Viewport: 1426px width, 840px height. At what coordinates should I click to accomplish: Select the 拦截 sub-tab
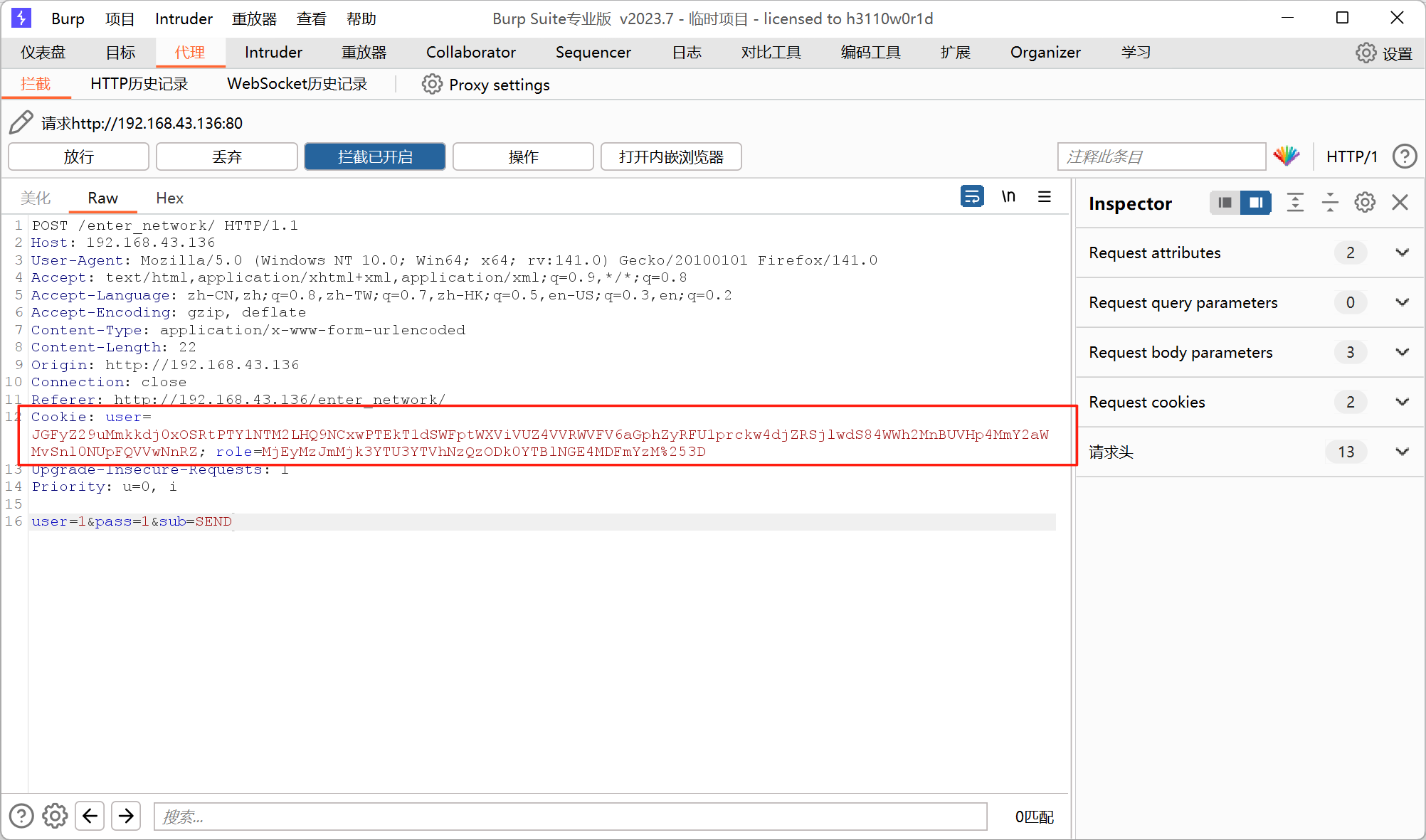(x=36, y=84)
